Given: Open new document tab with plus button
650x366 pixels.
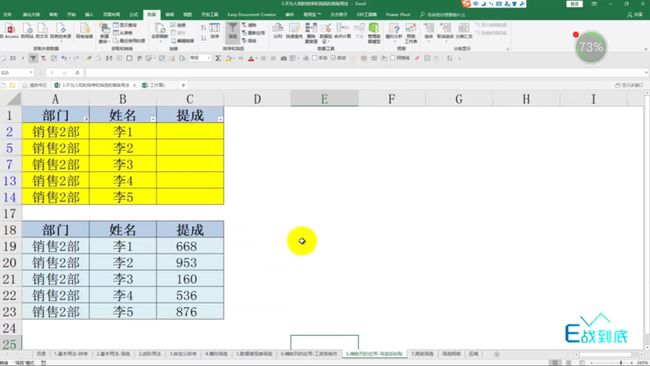Looking at the screenshot, I should (183, 85).
